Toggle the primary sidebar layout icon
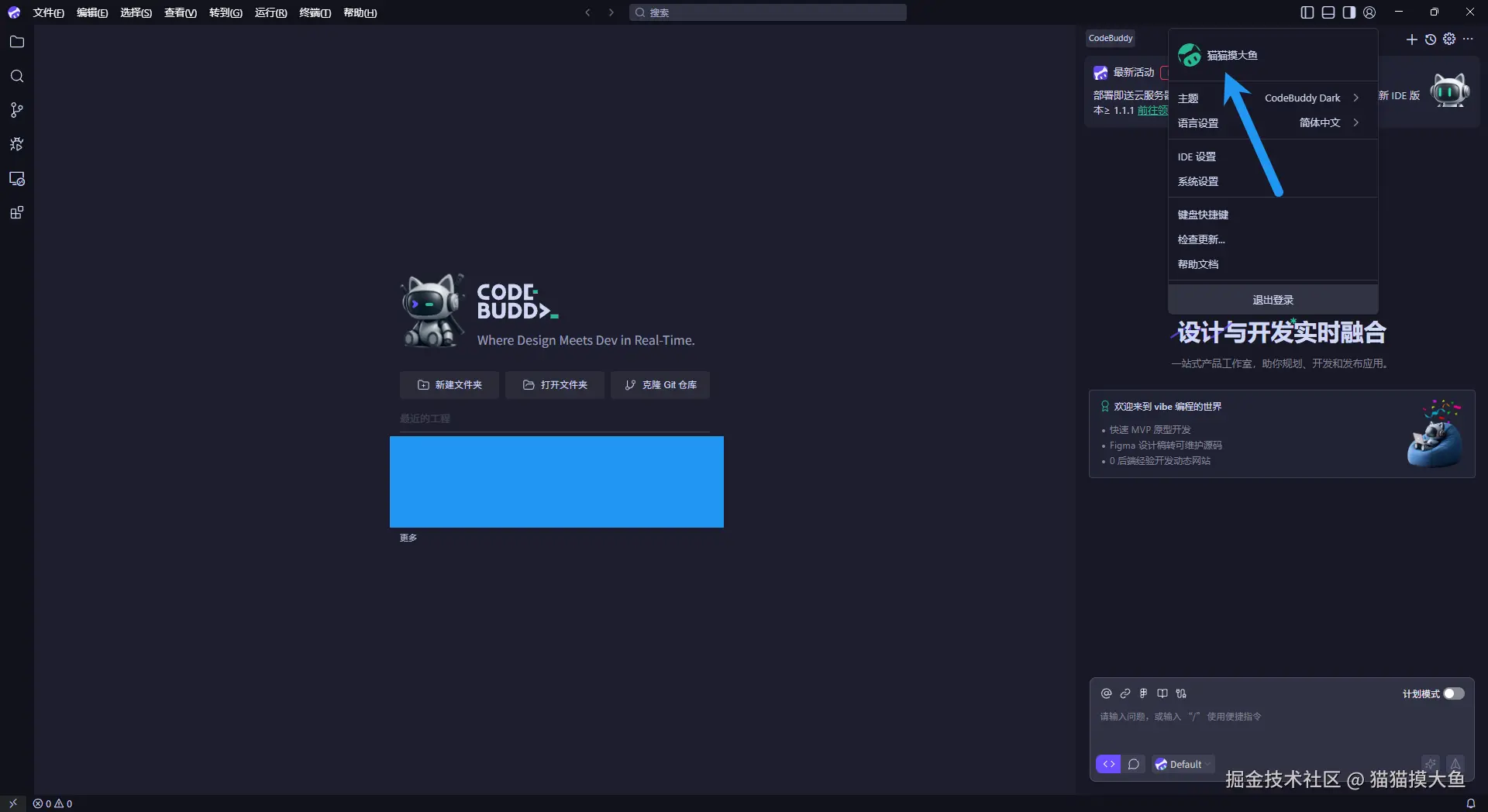This screenshot has height=812, width=1488. tap(1307, 12)
